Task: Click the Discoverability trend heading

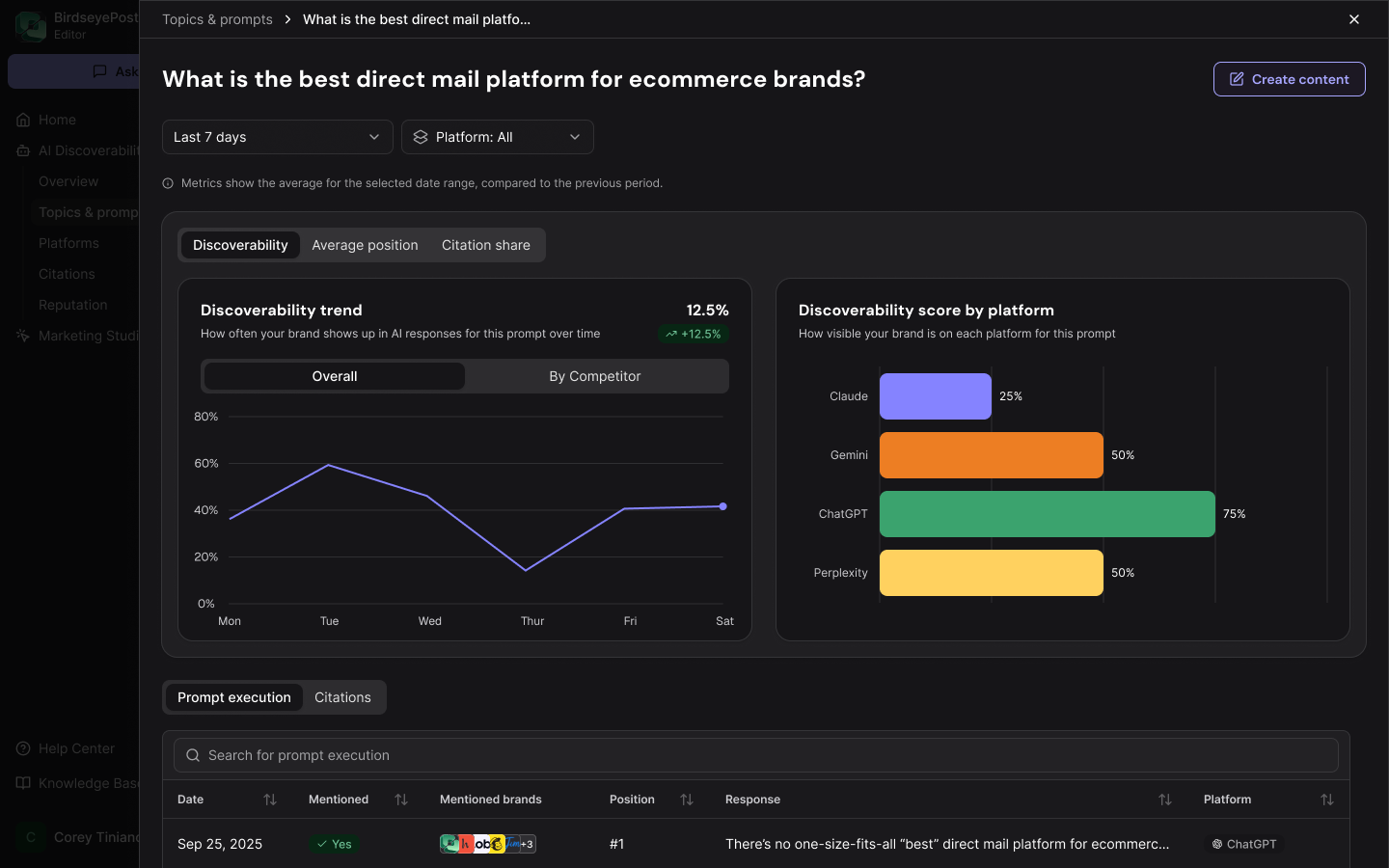Action: coord(282,310)
